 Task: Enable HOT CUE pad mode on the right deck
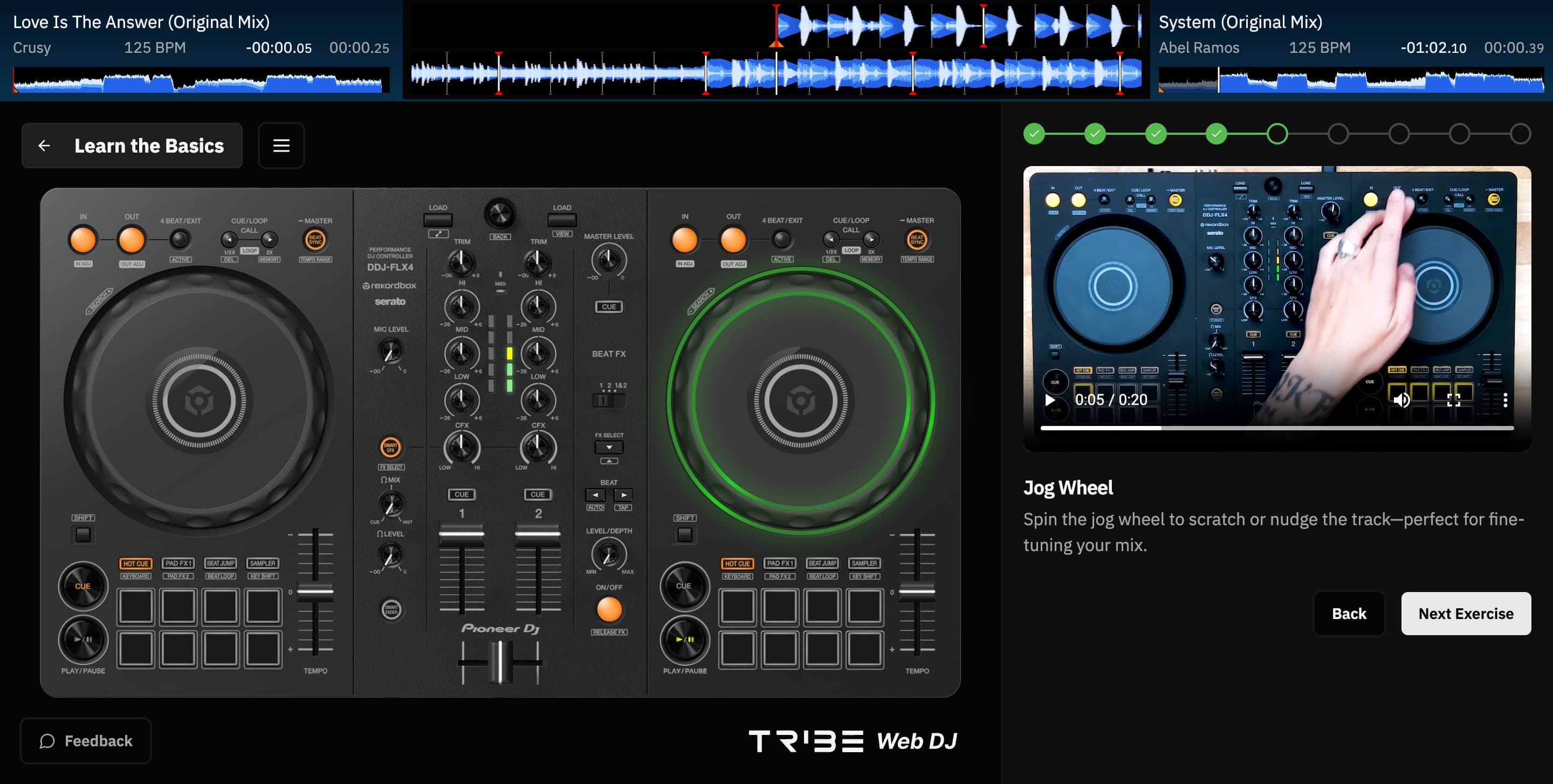pos(737,563)
